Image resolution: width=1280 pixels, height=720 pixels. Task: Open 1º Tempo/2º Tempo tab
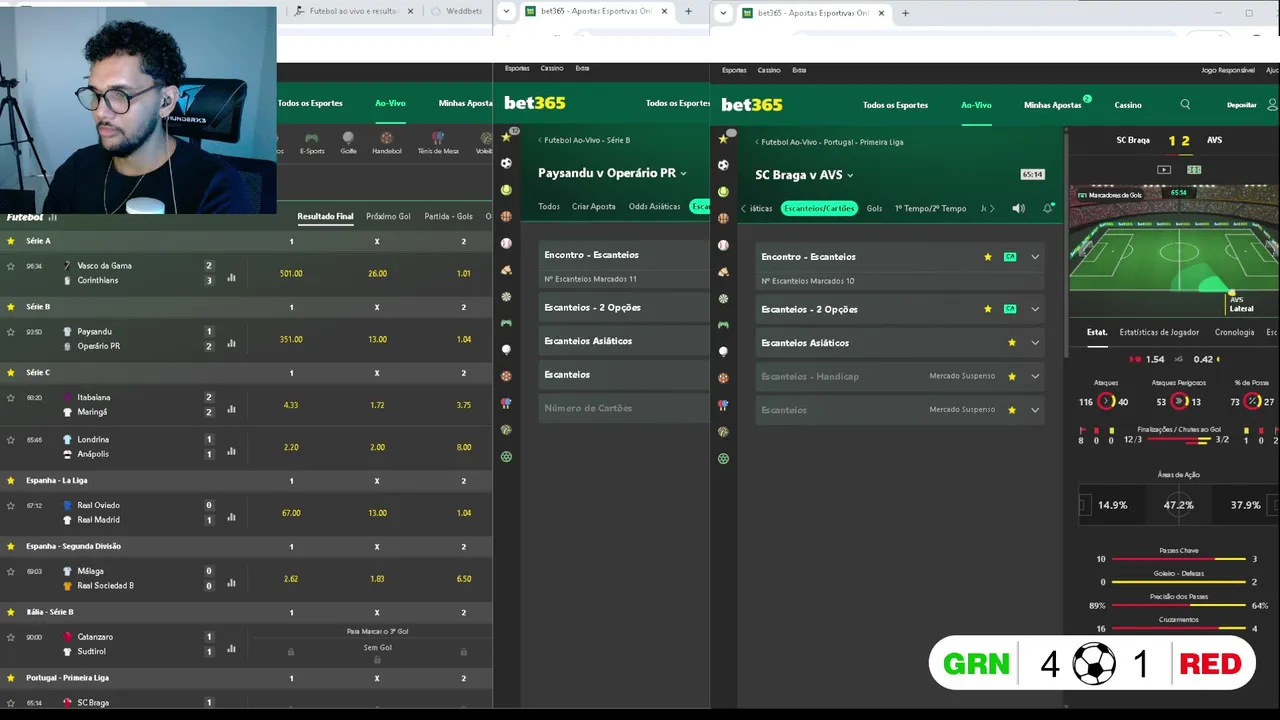(x=930, y=208)
